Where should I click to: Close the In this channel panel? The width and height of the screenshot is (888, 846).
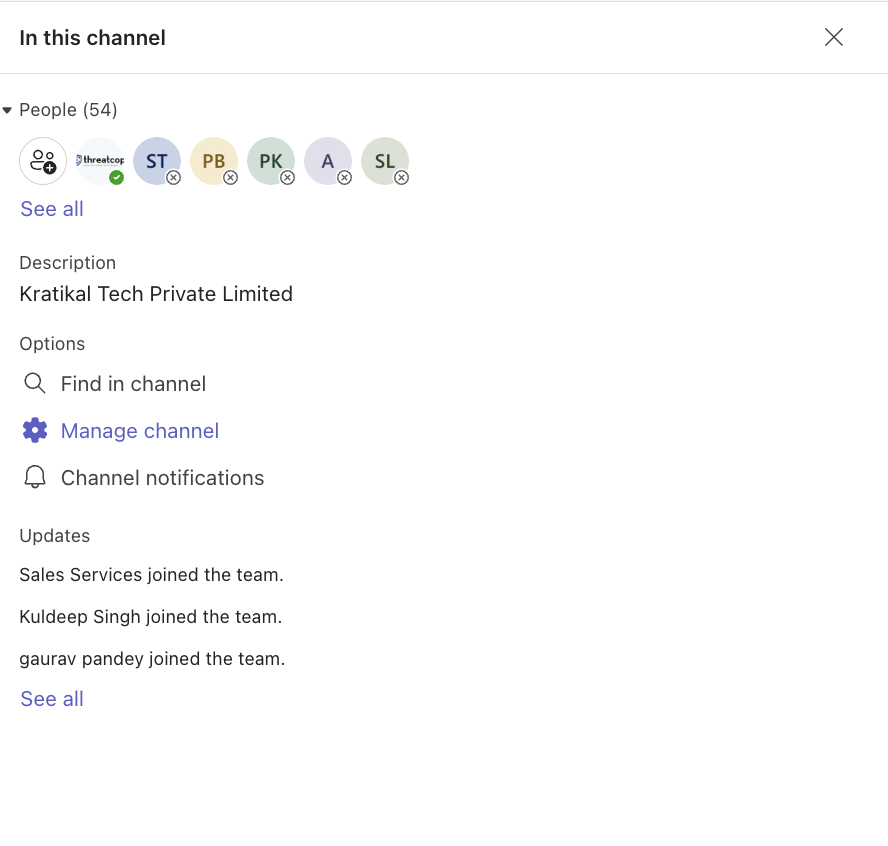point(834,37)
